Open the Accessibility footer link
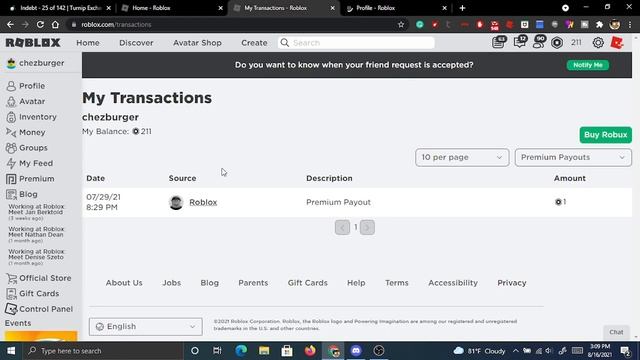The width and height of the screenshot is (640, 360). (x=453, y=282)
